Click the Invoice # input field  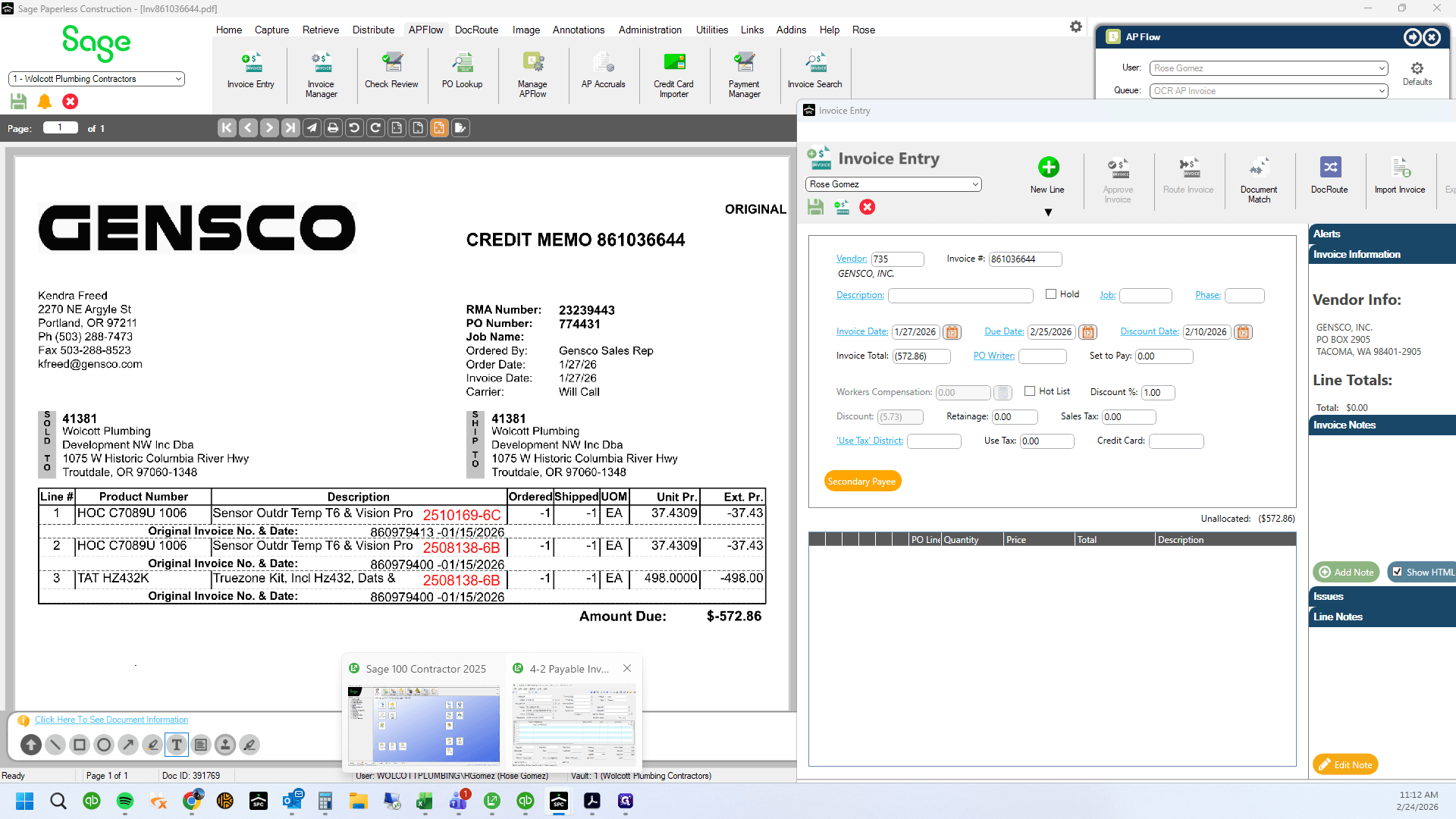[x=1025, y=259]
